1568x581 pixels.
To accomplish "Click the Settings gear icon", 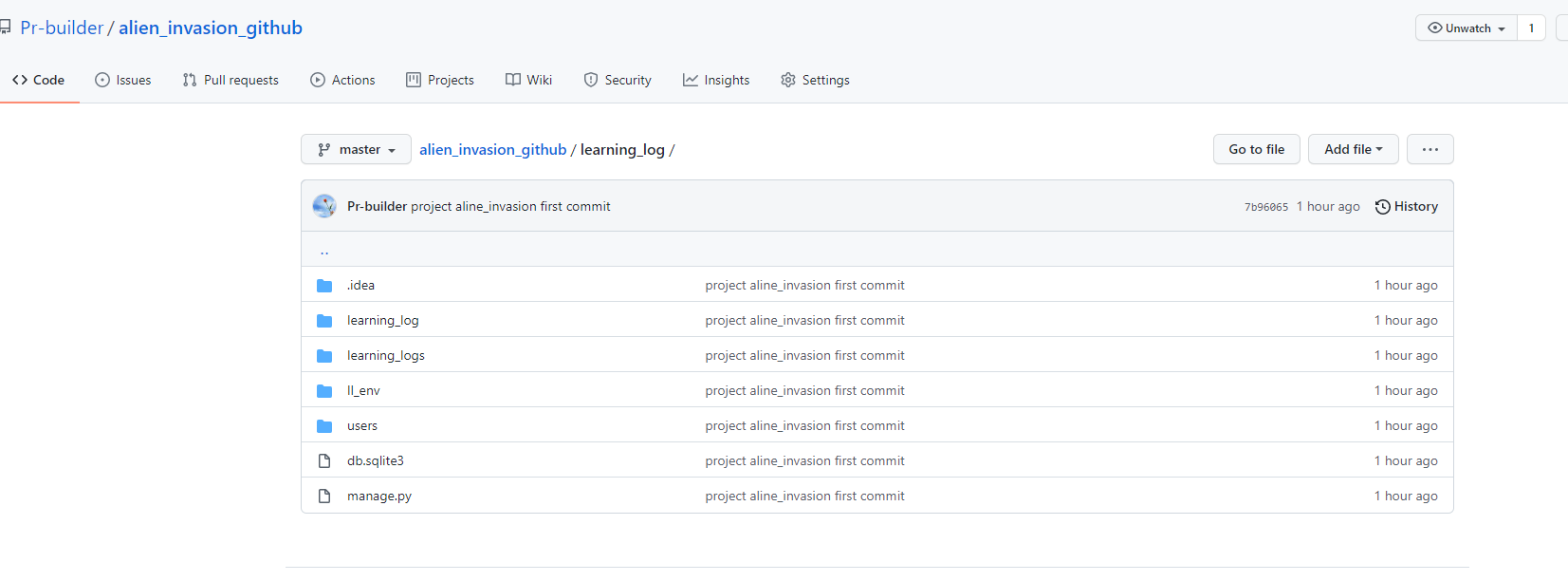I will [788, 80].
